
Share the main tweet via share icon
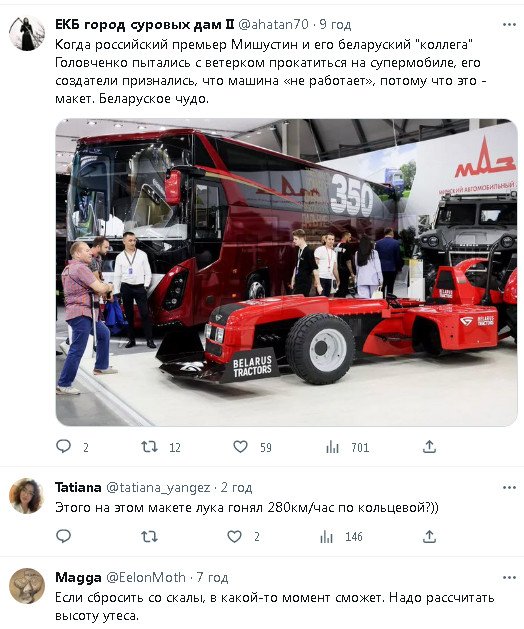coord(429,446)
